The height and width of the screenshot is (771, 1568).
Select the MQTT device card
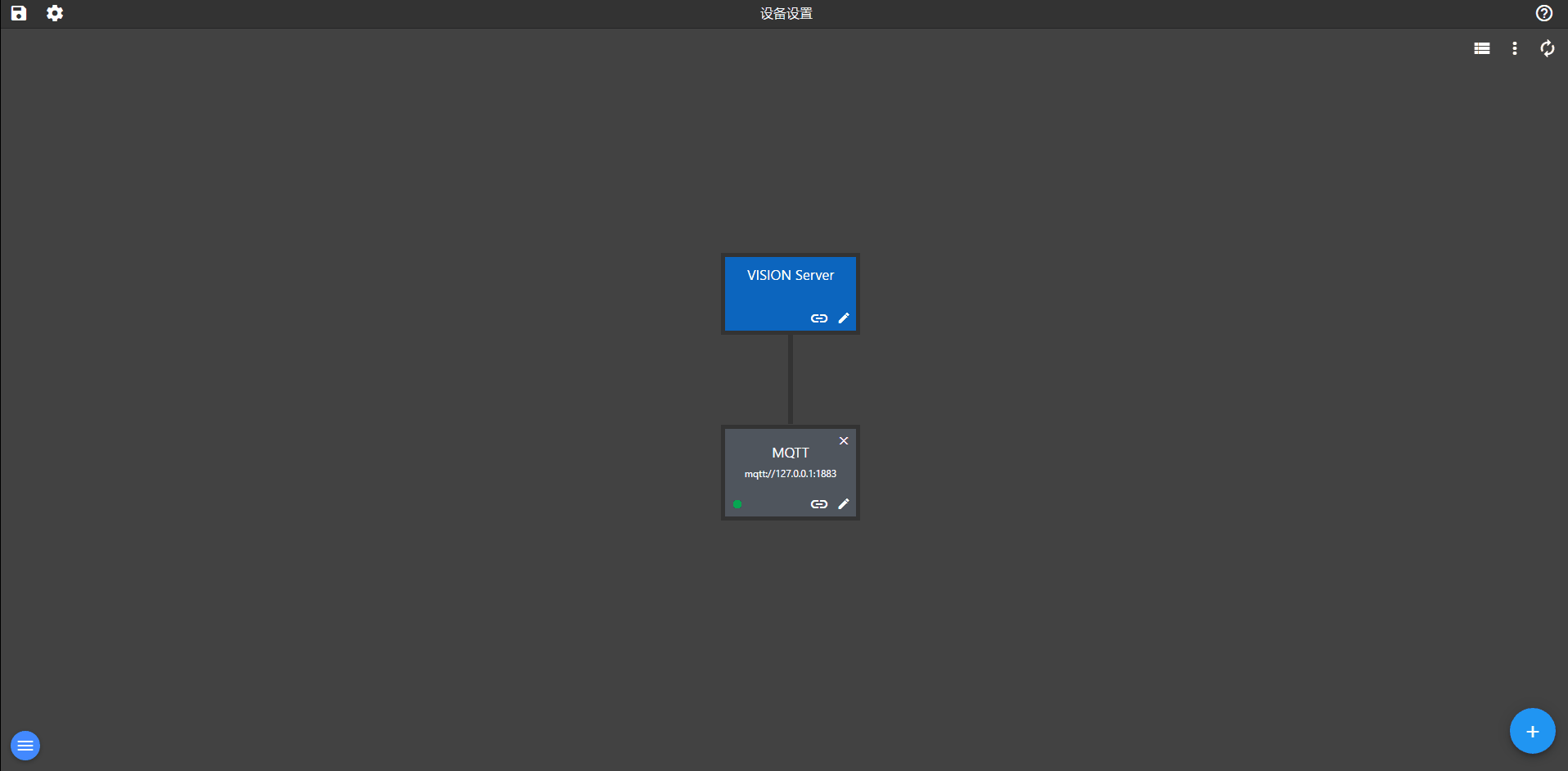pos(791,472)
